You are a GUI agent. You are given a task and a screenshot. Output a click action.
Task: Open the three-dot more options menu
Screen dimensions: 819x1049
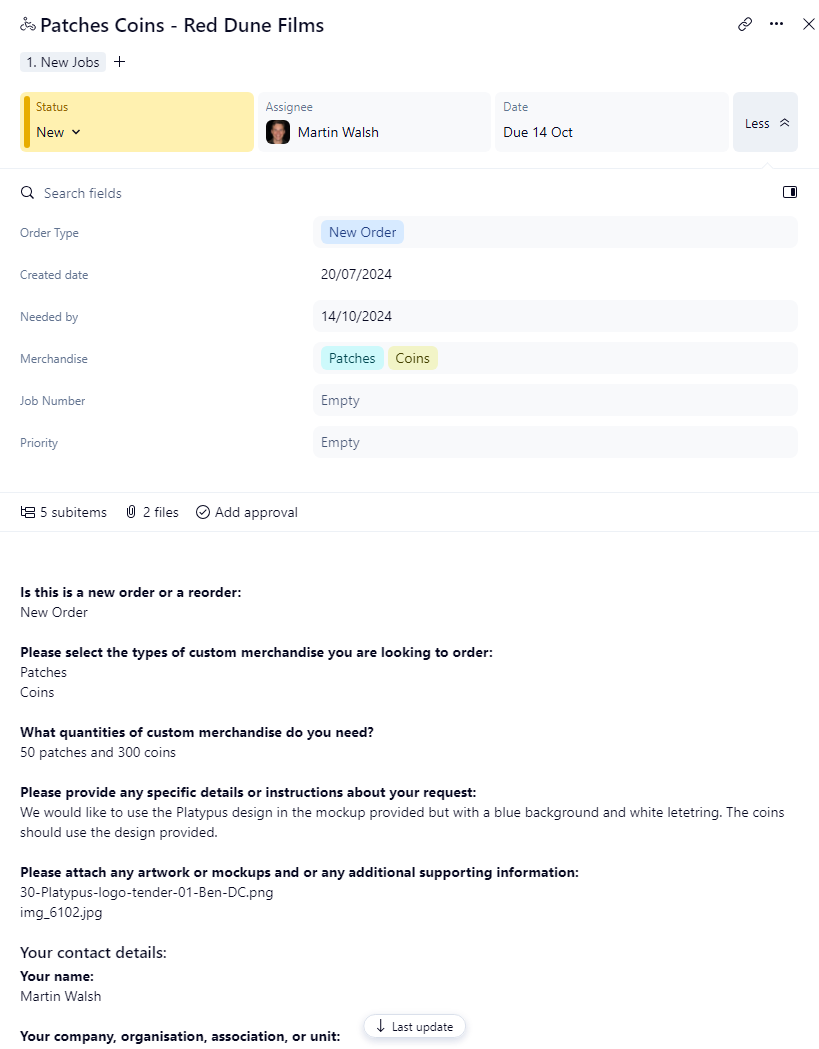pyautogui.click(x=776, y=25)
